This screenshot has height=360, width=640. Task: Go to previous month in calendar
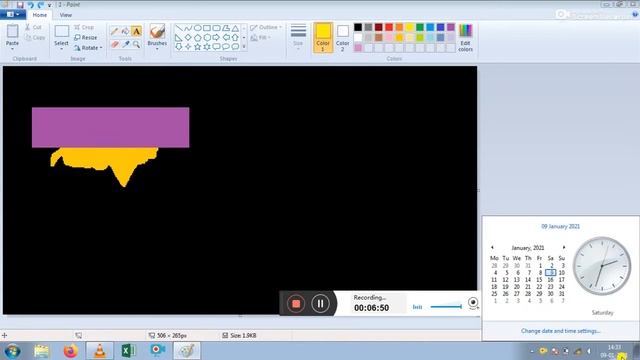click(x=492, y=247)
